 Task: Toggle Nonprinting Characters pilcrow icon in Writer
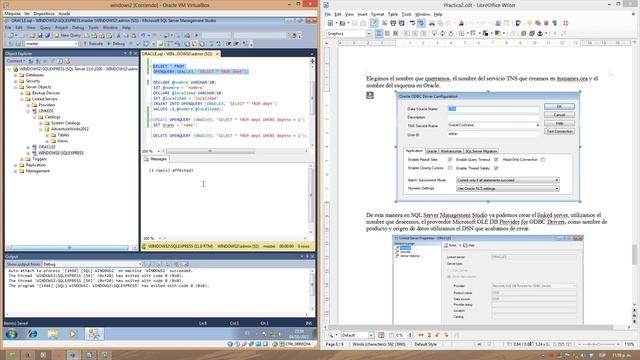(x=555, y=23)
